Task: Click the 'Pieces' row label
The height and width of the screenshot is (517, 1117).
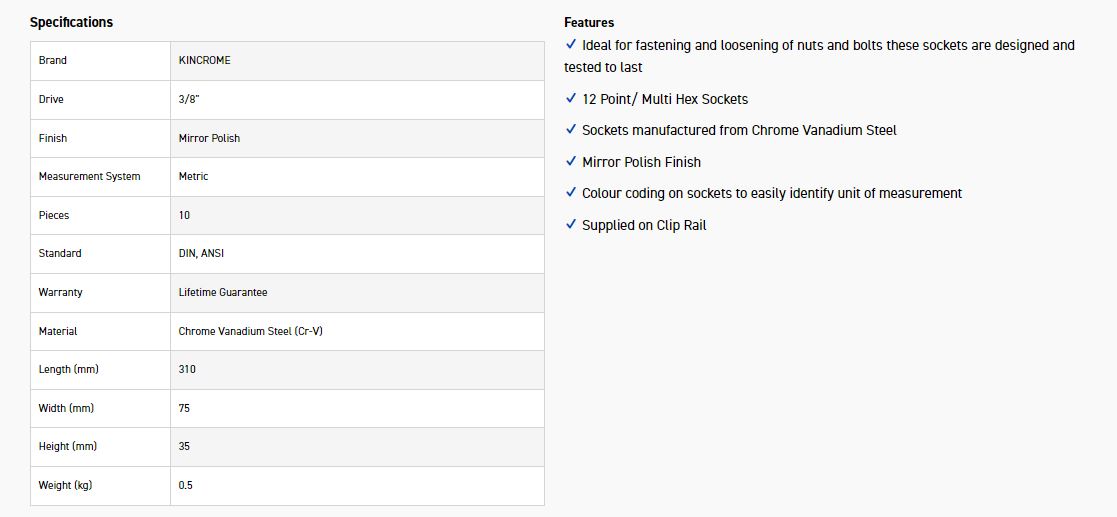Action: [54, 215]
